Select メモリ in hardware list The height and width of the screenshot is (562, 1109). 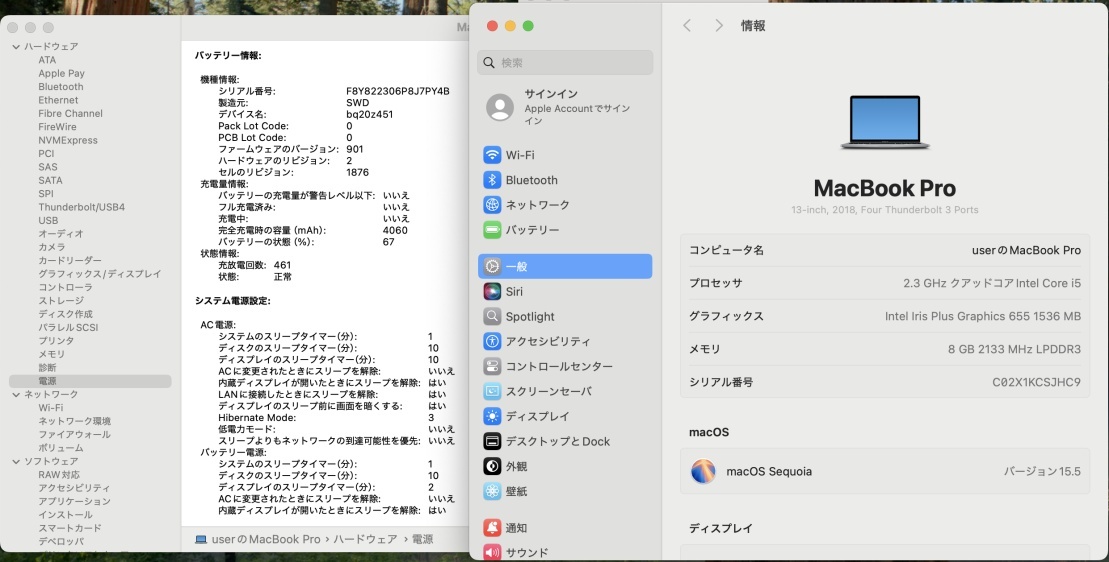click(x=52, y=354)
